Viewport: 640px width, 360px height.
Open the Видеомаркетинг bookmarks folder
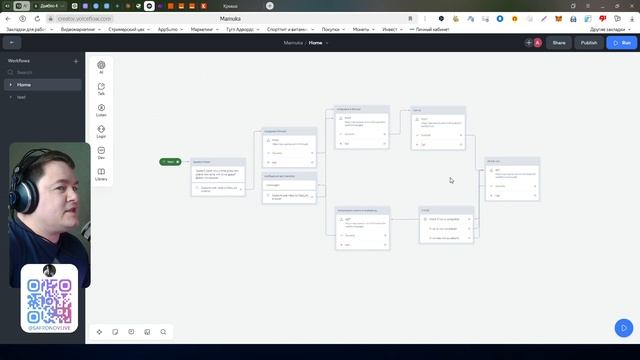click(x=80, y=29)
